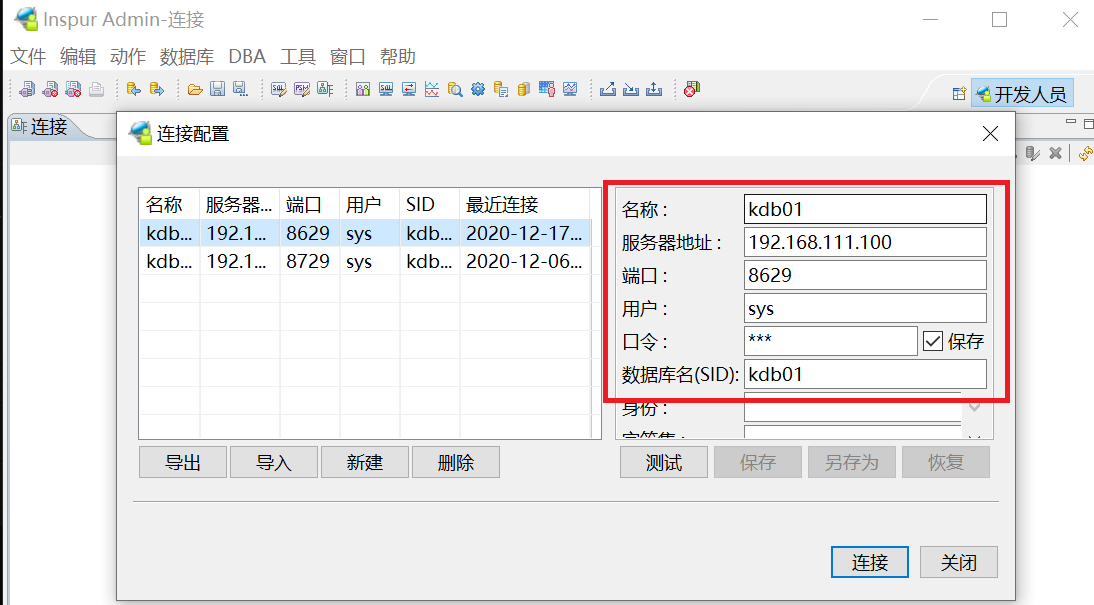Click the red stop database icon
Viewport: 1094px width, 605px height.
[x=690, y=89]
